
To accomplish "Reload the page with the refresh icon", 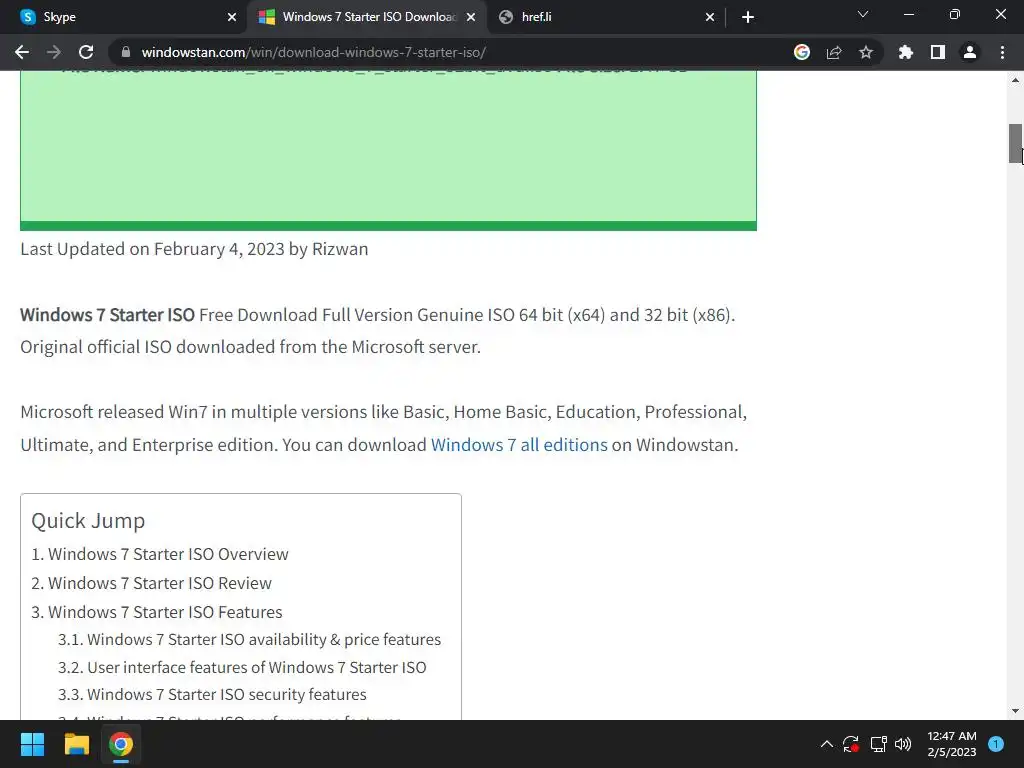I will [86, 52].
